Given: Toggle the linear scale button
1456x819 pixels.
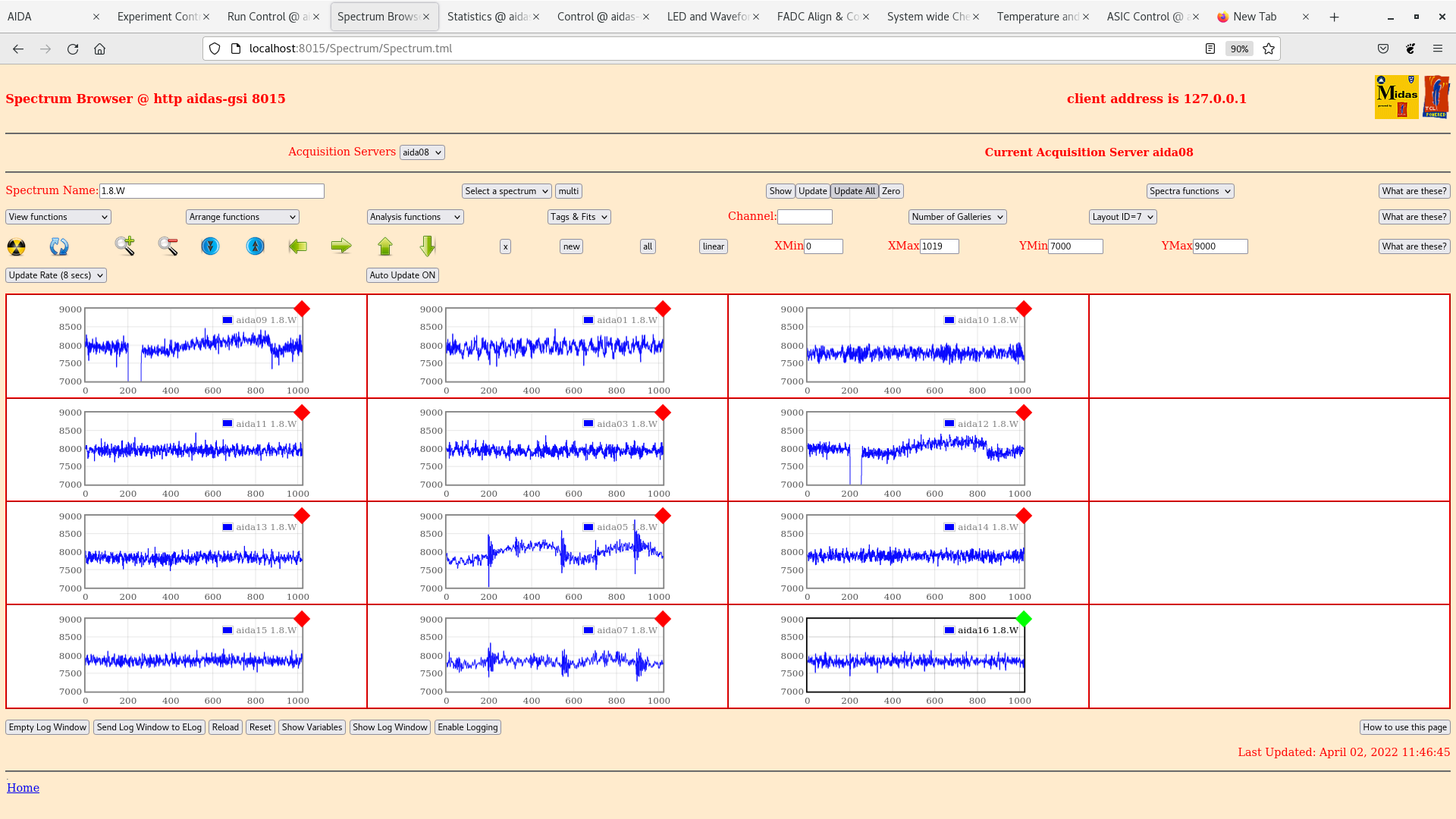Looking at the screenshot, I should [x=713, y=246].
